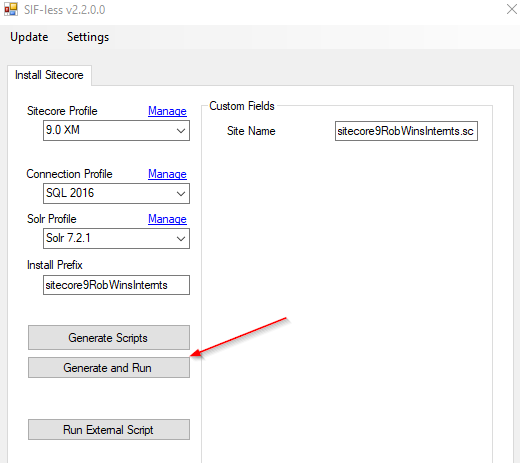
Task: Click the Generate Scripts button
Action: coord(109,338)
